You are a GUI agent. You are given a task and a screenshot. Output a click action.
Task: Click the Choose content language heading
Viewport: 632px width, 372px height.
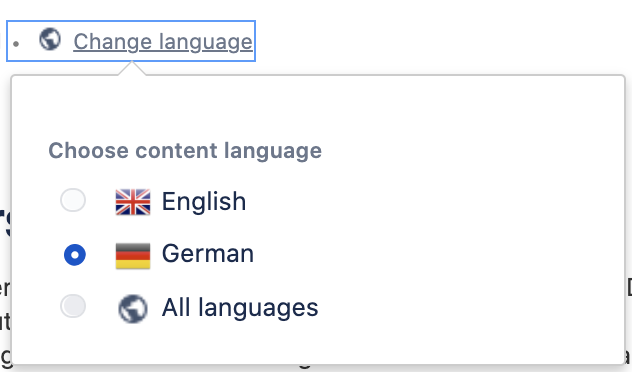185,151
